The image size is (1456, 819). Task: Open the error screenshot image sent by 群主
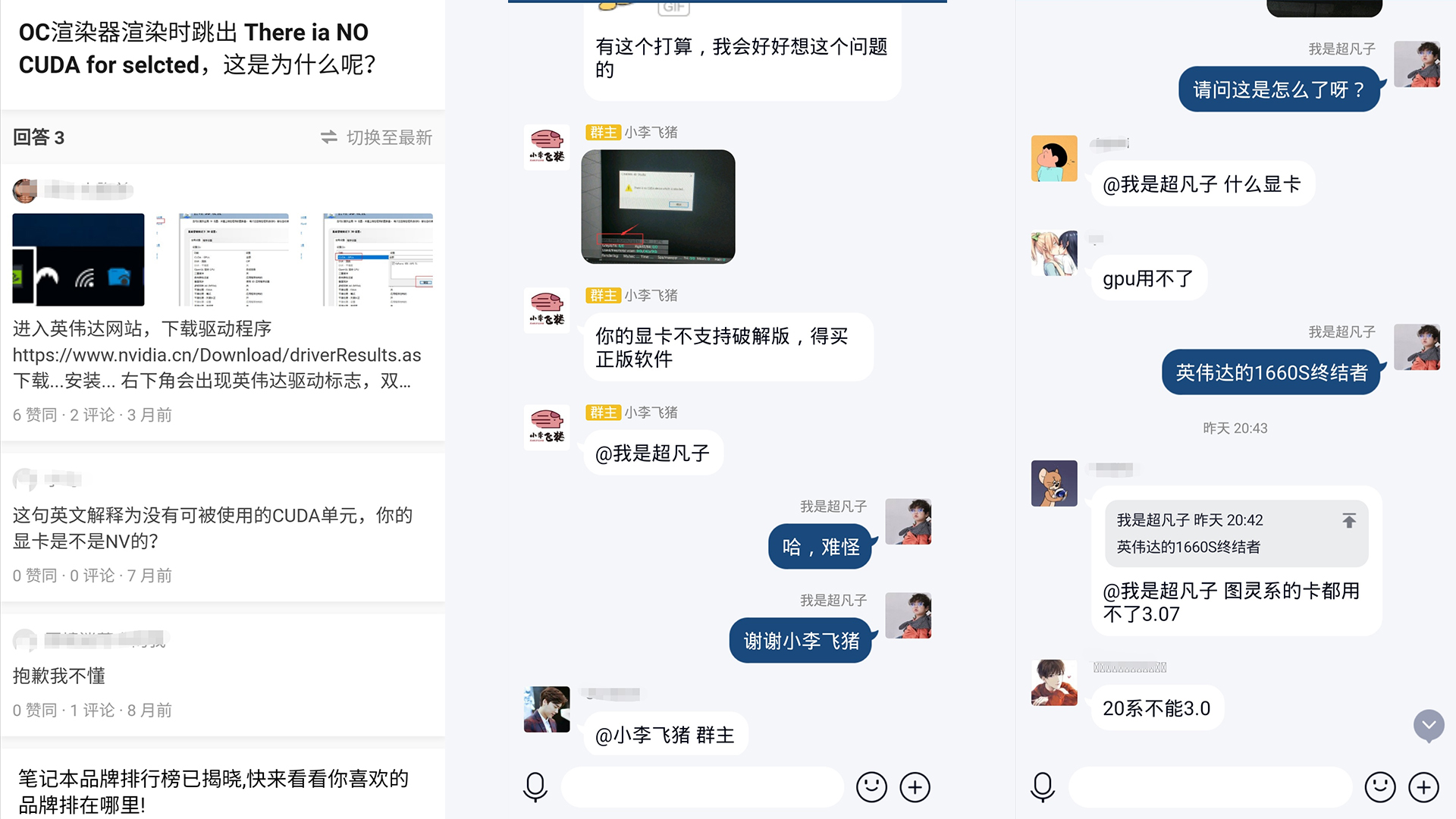pos(658,206)
